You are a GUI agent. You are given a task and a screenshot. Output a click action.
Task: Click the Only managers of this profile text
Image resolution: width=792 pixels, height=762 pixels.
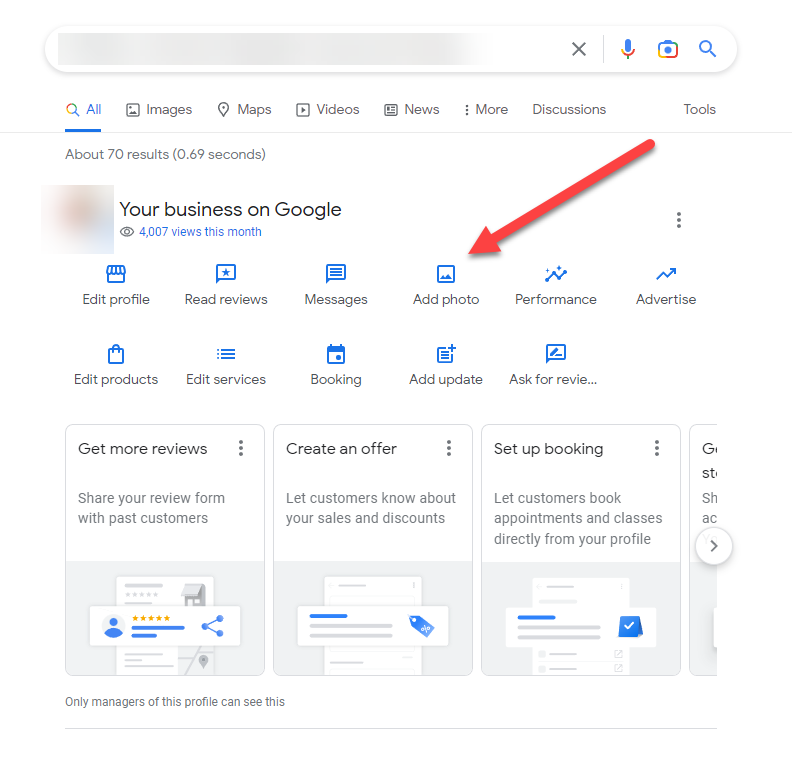[175, 702]
